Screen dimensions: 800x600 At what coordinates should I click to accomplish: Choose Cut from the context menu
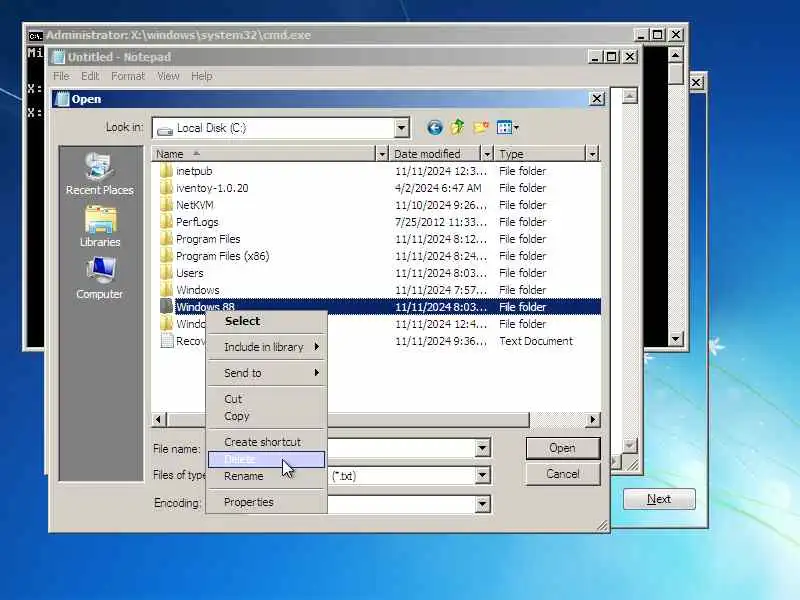point(266,399)
